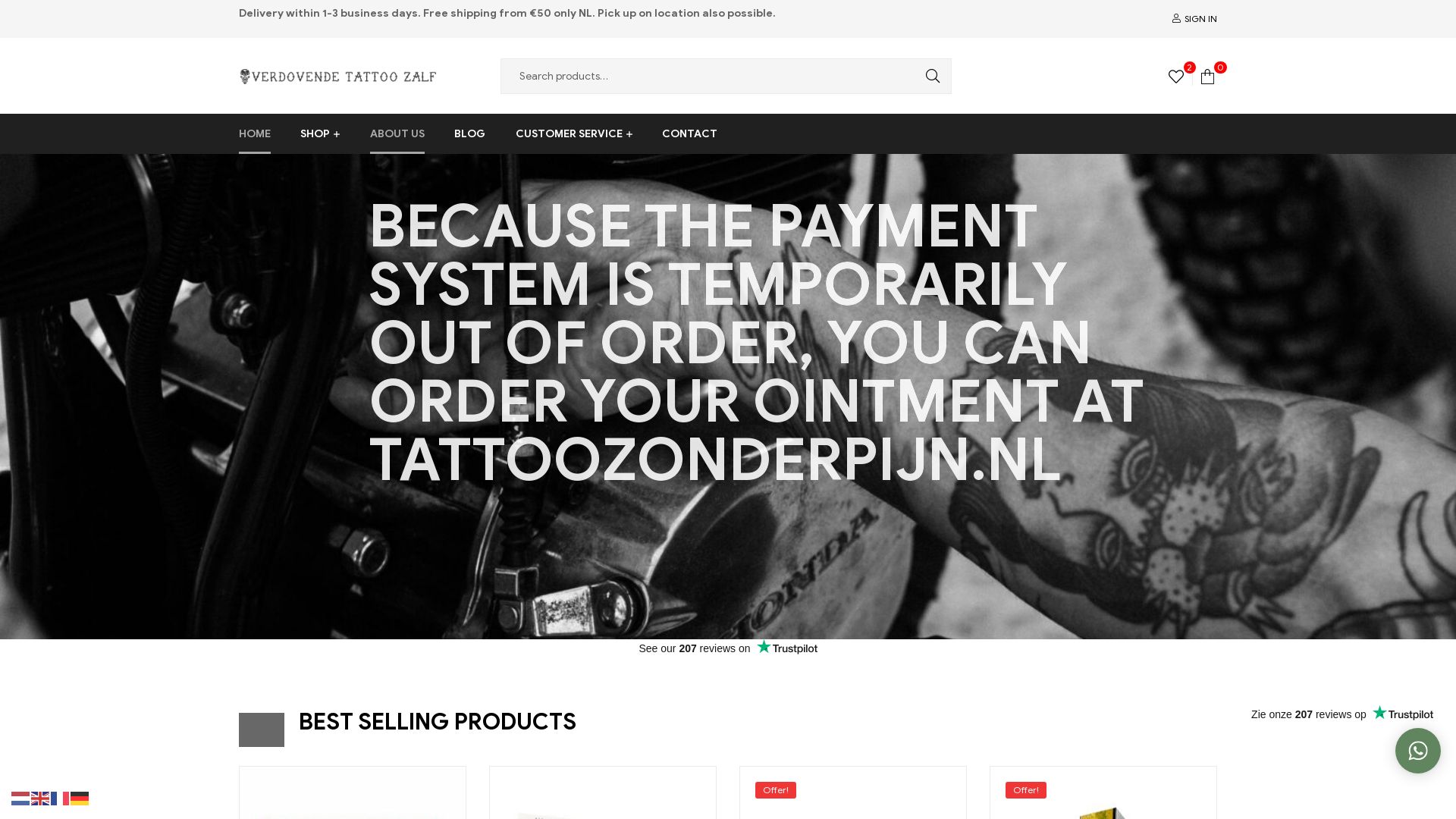1456x819 pixels.
Task: Switch language to English flag
Action: point(40,799)
